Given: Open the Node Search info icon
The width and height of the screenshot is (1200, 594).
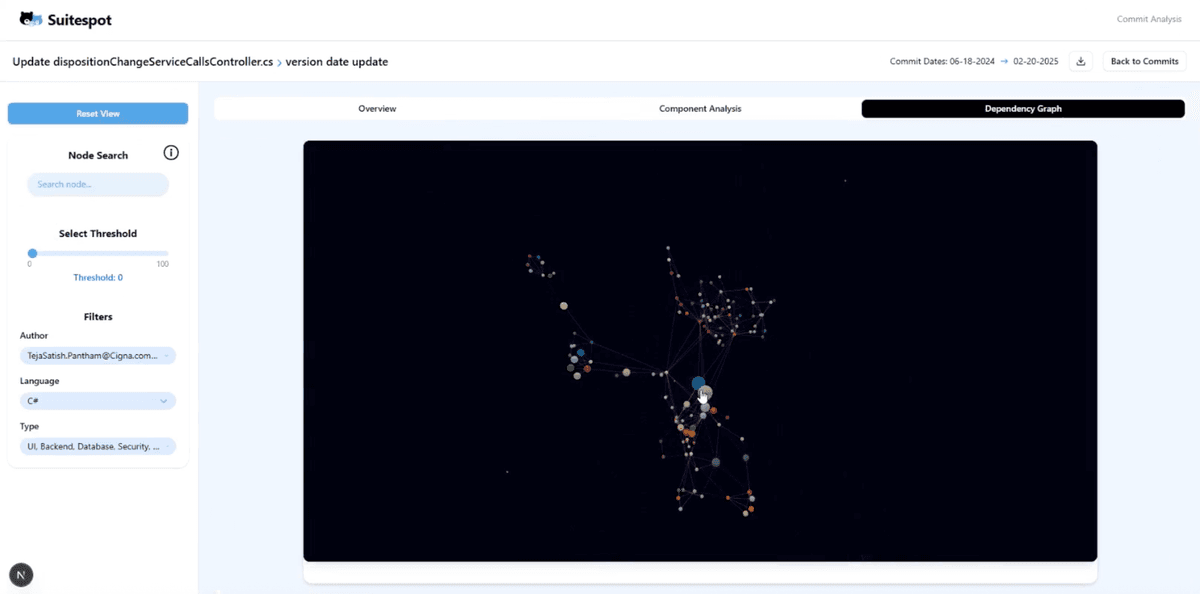Looking at the screenshot, I should tap(171, 153).
